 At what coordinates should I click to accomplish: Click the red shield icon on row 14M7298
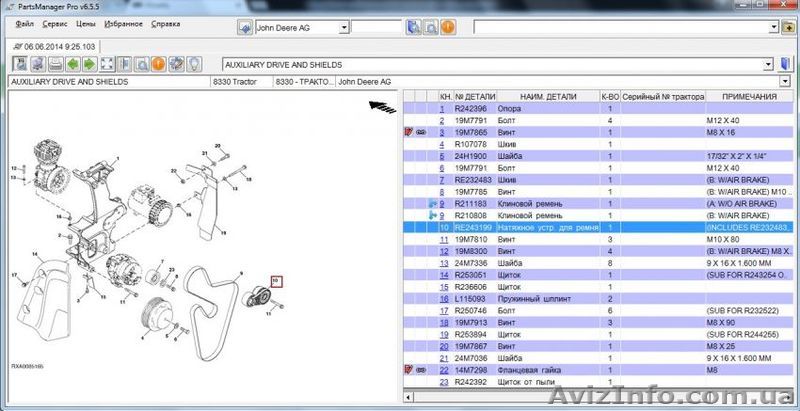tap(407, 369)
